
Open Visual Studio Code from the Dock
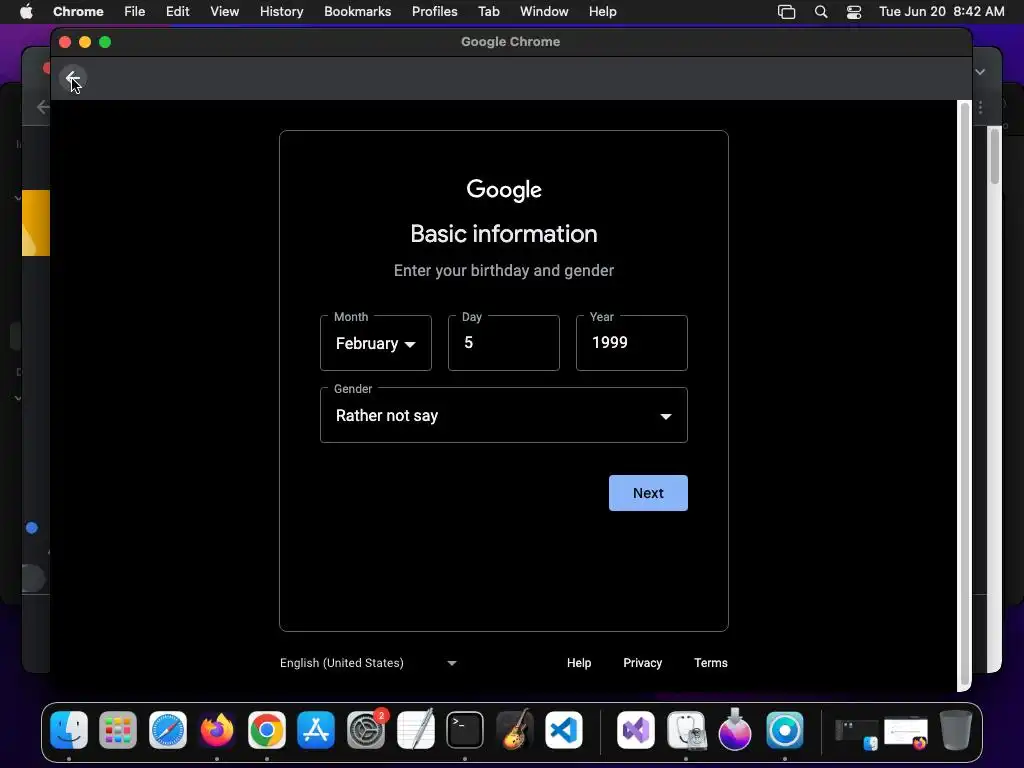(564, 729)
